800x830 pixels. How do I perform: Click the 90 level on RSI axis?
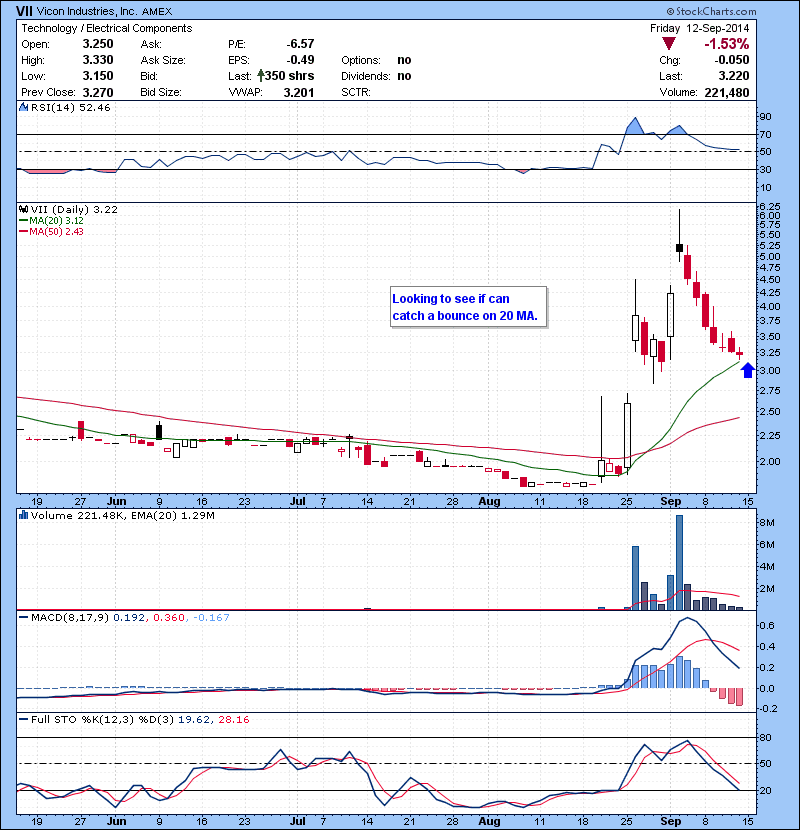tap(765, 116)
